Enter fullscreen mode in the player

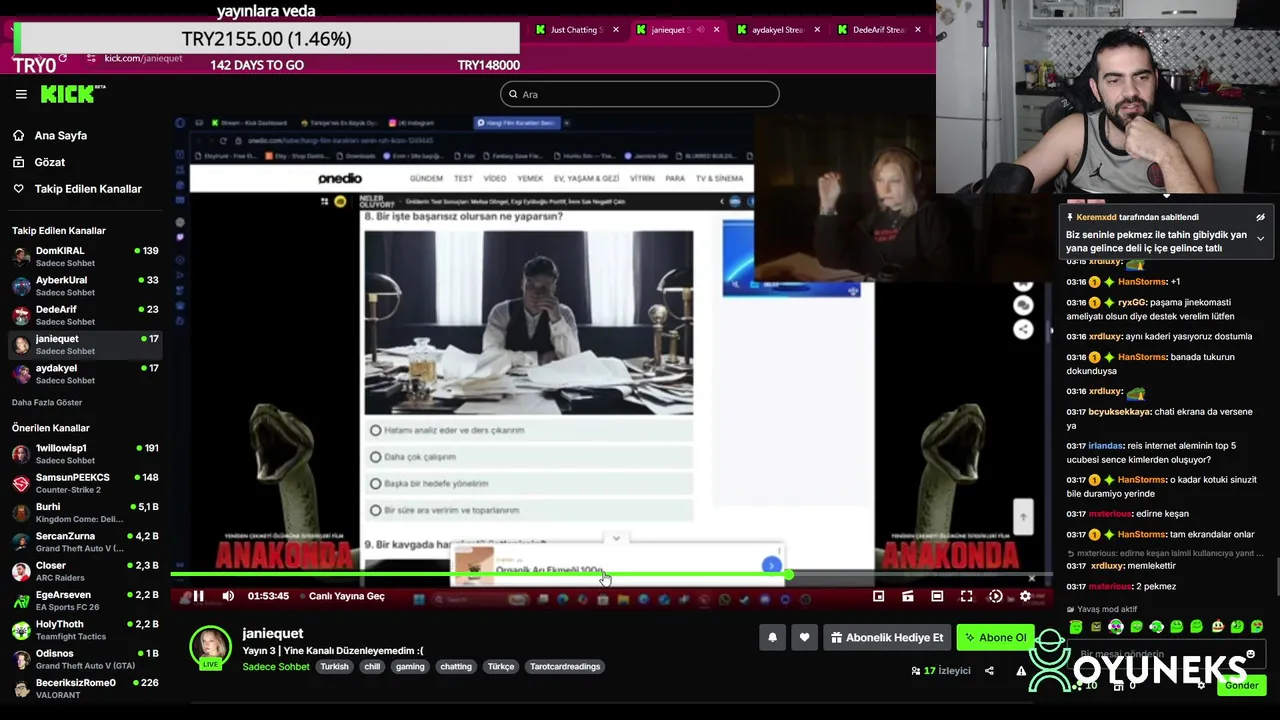(x=966, y=596)
